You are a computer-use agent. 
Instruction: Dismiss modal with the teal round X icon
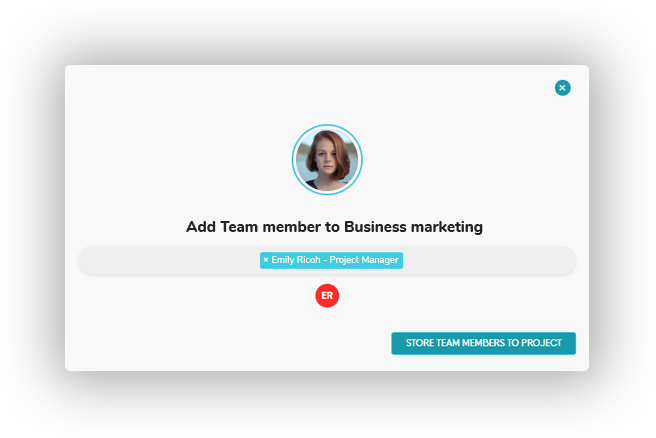pyautogui.click(x=562, y=88)
